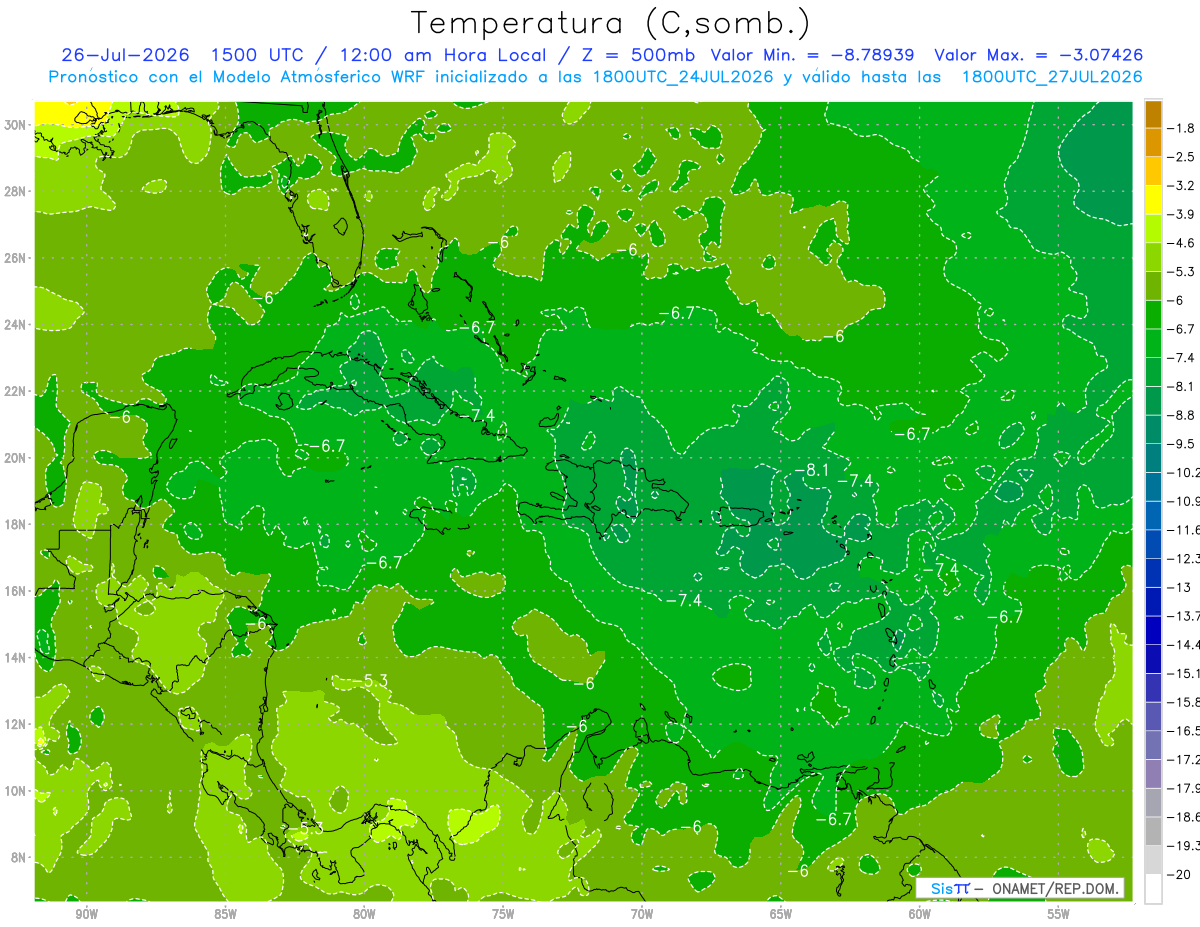Click the valid-until time "1800UTC_27JUL2026"
The width and height of the screenshot is (1200, 927).
click(1052, 76)
